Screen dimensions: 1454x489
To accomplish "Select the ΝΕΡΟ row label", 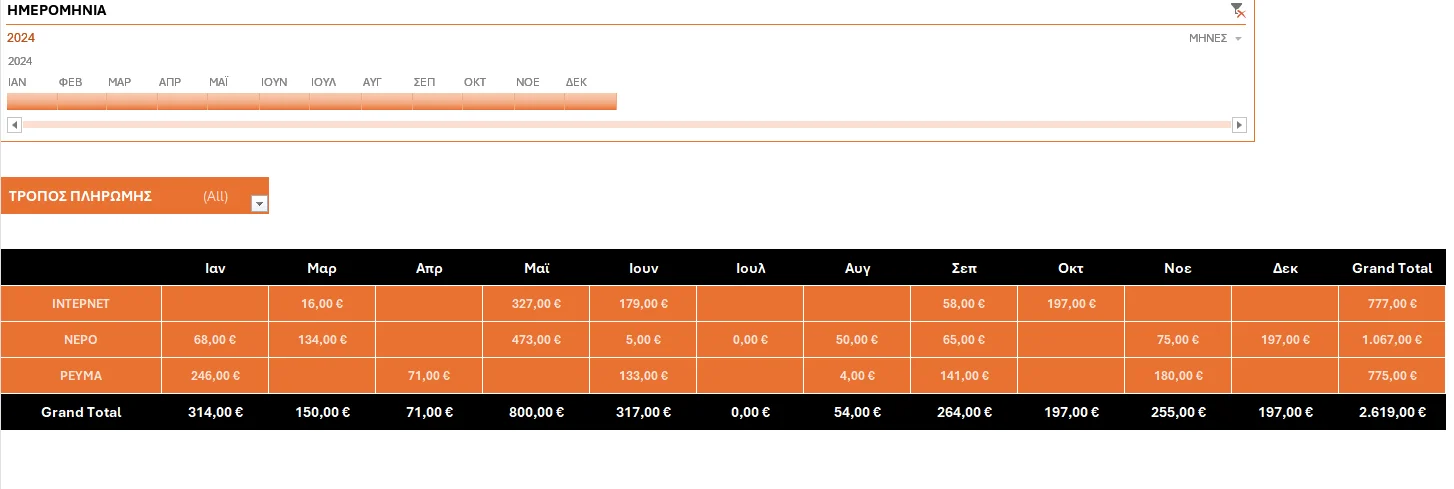I will pyautogui.click(x=81, y=340).
